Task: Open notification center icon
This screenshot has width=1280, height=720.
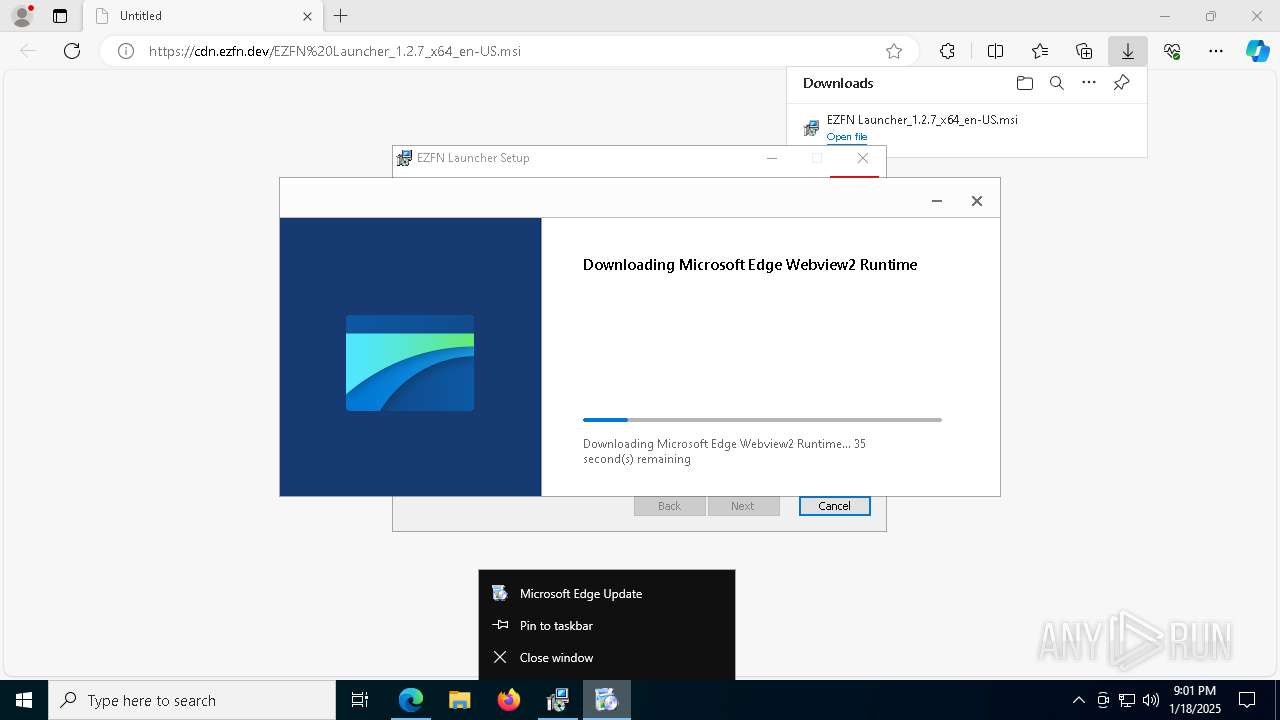Action: click(1247, 700)
